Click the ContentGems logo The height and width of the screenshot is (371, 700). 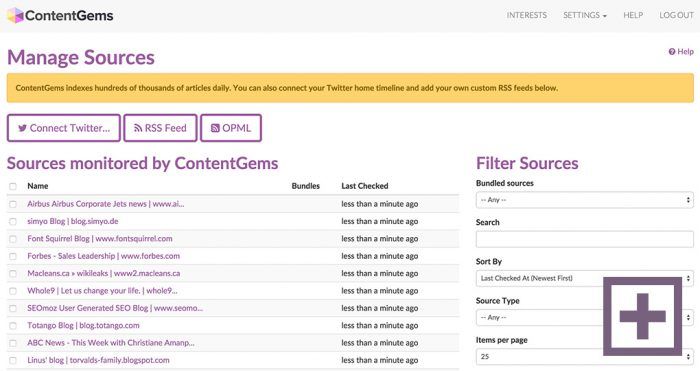pyautogui.click(x=60, y=16)
